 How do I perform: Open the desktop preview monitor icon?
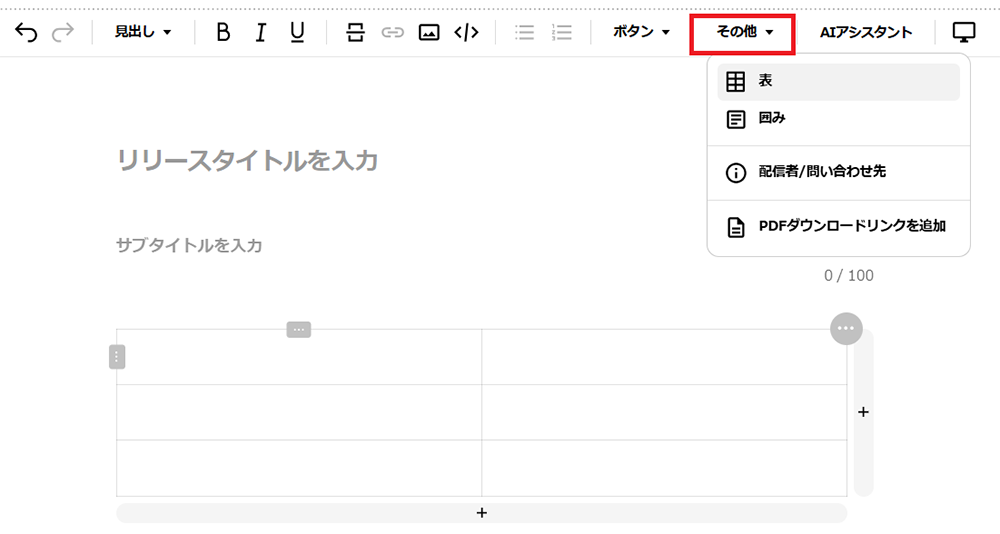pyautogui.click(x=964, y=33)
